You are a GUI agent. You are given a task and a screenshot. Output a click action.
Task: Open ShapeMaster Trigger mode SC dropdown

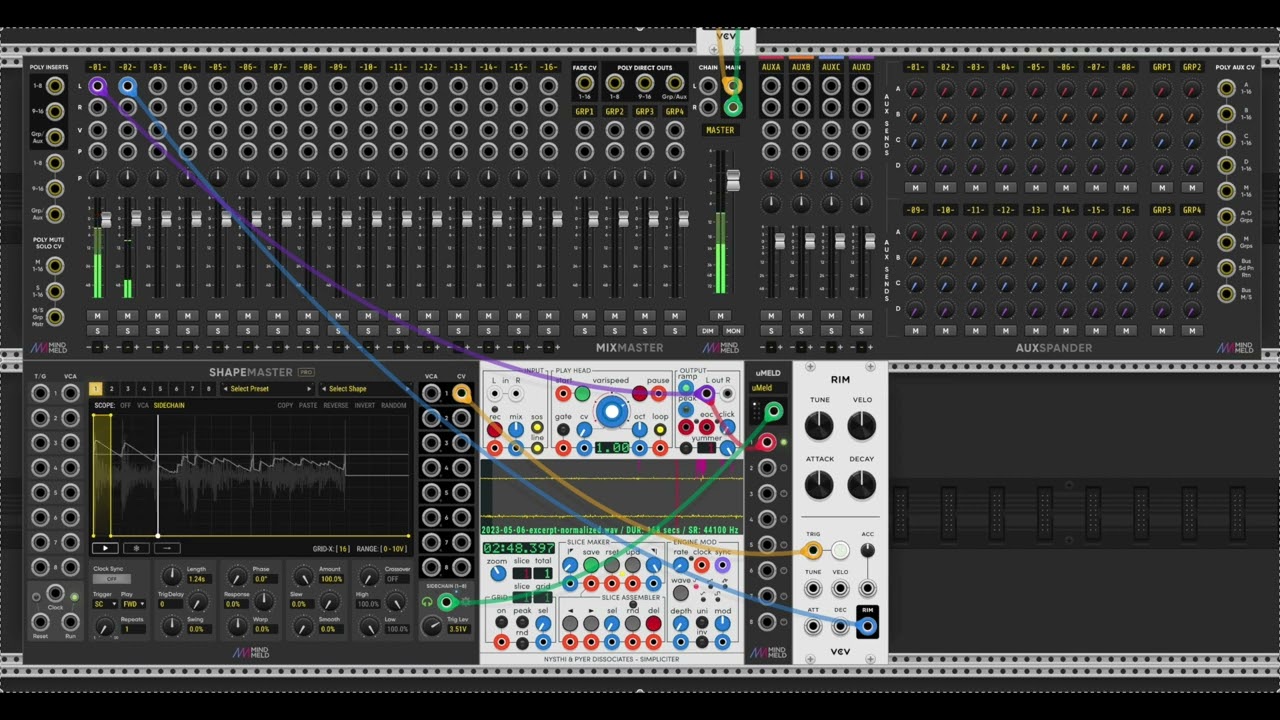click(x=103, y=604)
